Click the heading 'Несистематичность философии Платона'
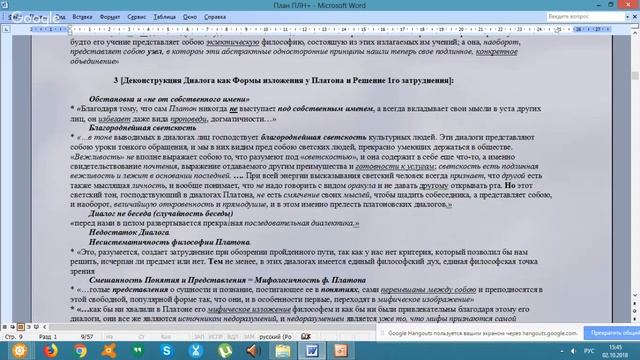 pyautogui.click(x=170, y=242)
